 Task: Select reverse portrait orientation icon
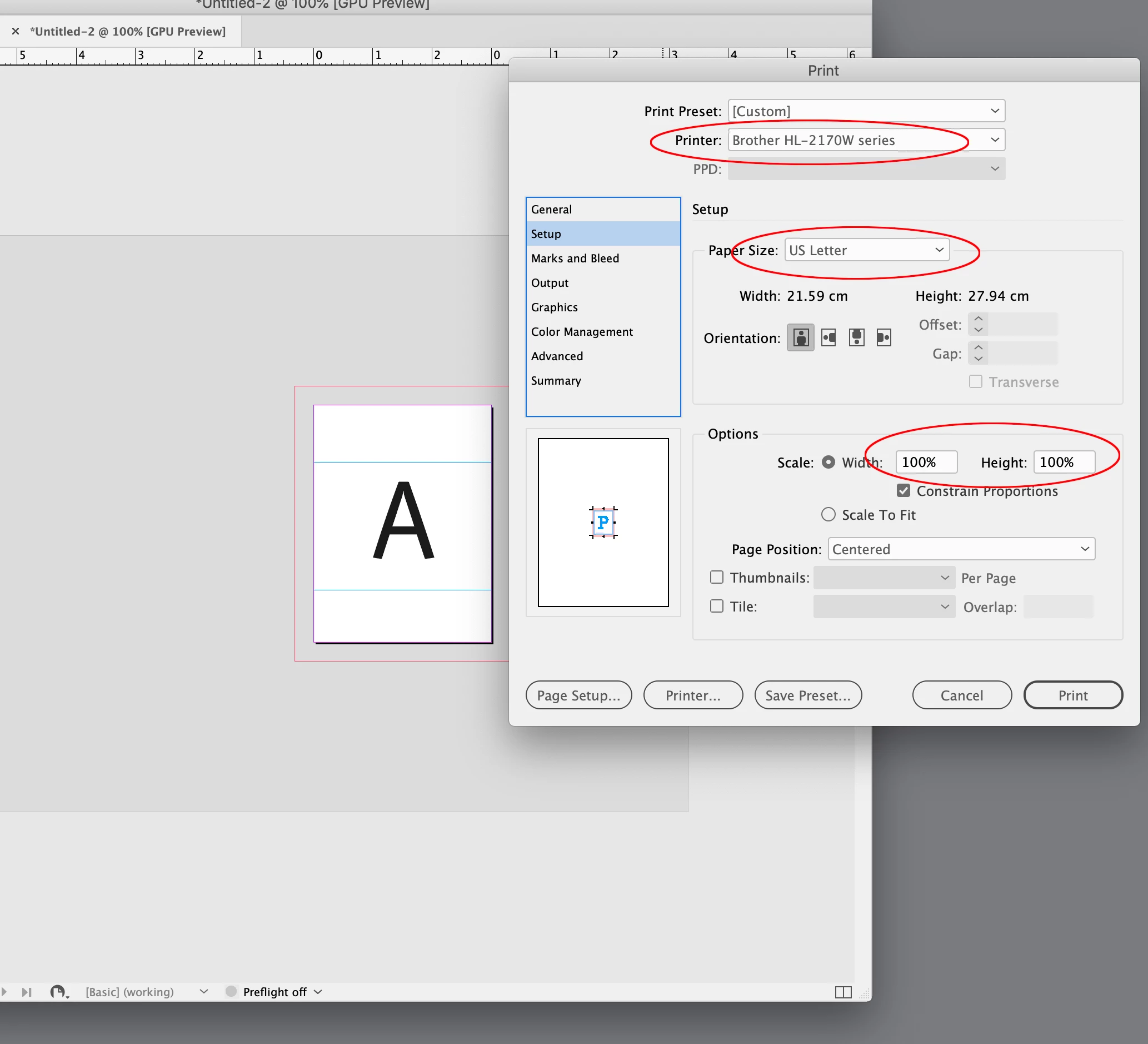click(x=856, y=338)
